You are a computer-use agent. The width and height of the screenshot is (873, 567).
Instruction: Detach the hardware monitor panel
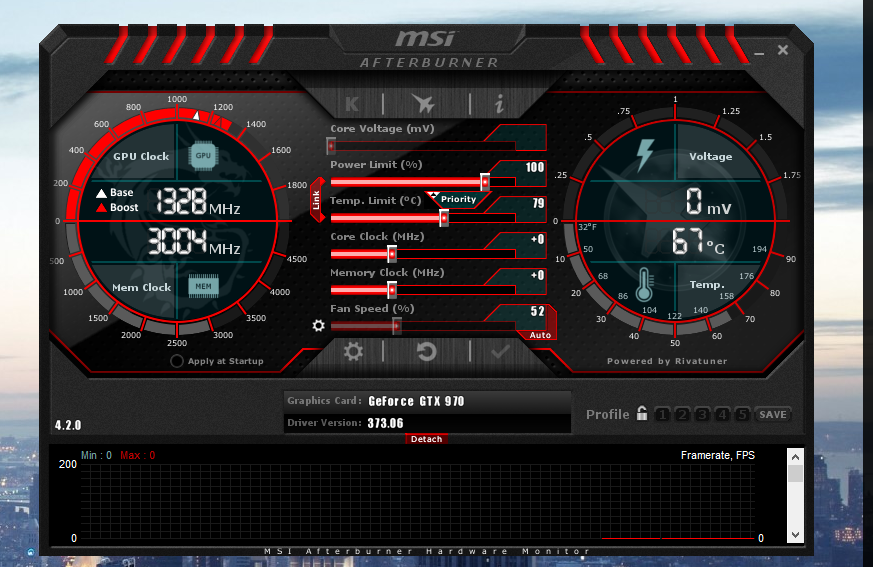[426, 439]
